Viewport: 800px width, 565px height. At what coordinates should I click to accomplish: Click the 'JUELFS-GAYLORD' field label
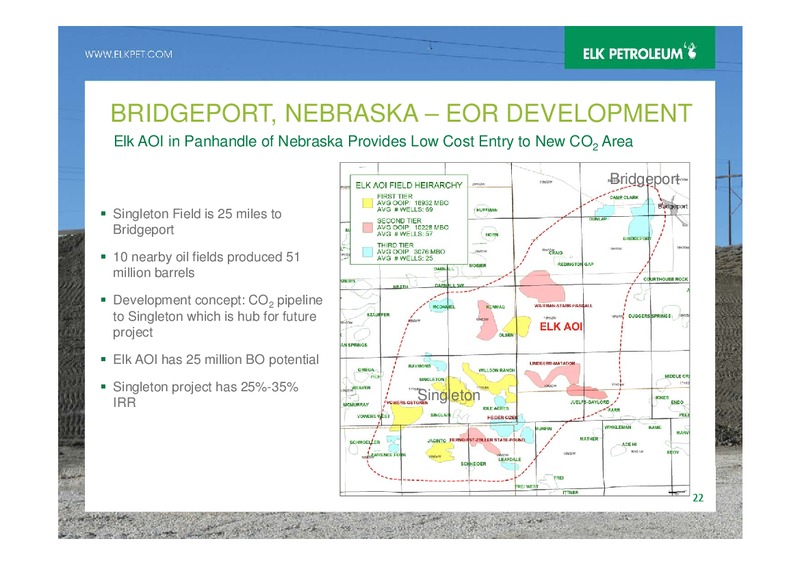click(589, 402)
